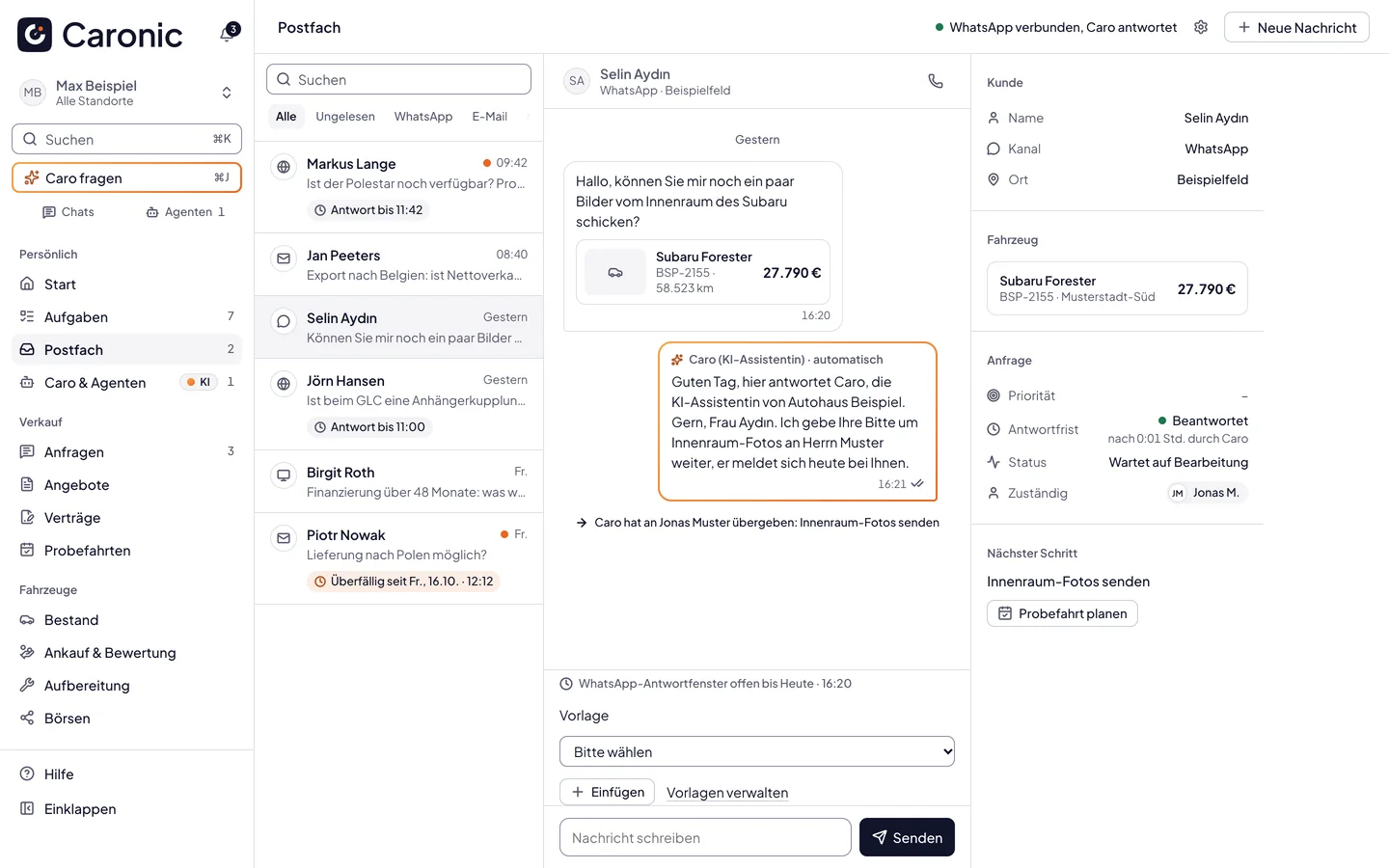Viewport: 1389px width, 868px height.
Task: Click the Probefahrten calendar icon
Action: click(27, 551)
